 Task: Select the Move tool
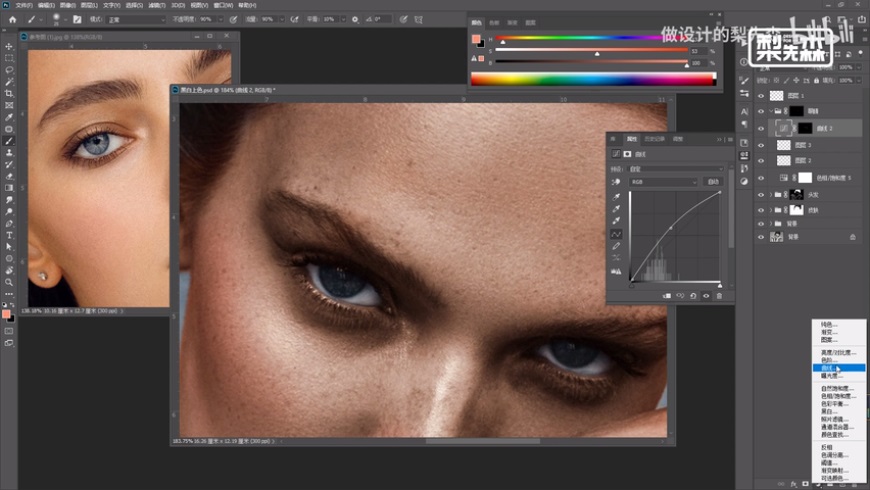[9, 47]
